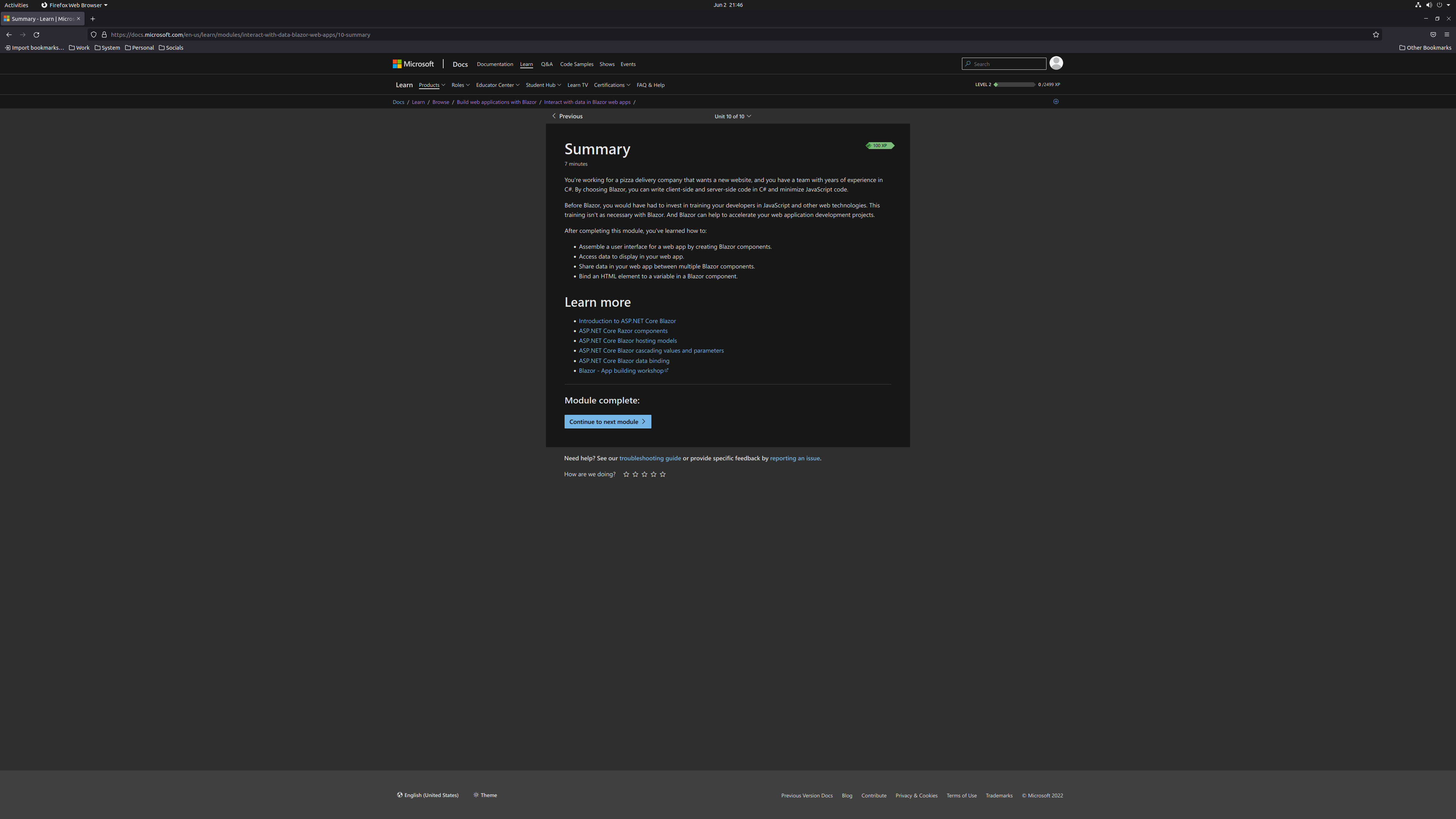1456x819 pixels.
Task: Click the 100 XP badge
Action: 880,146
